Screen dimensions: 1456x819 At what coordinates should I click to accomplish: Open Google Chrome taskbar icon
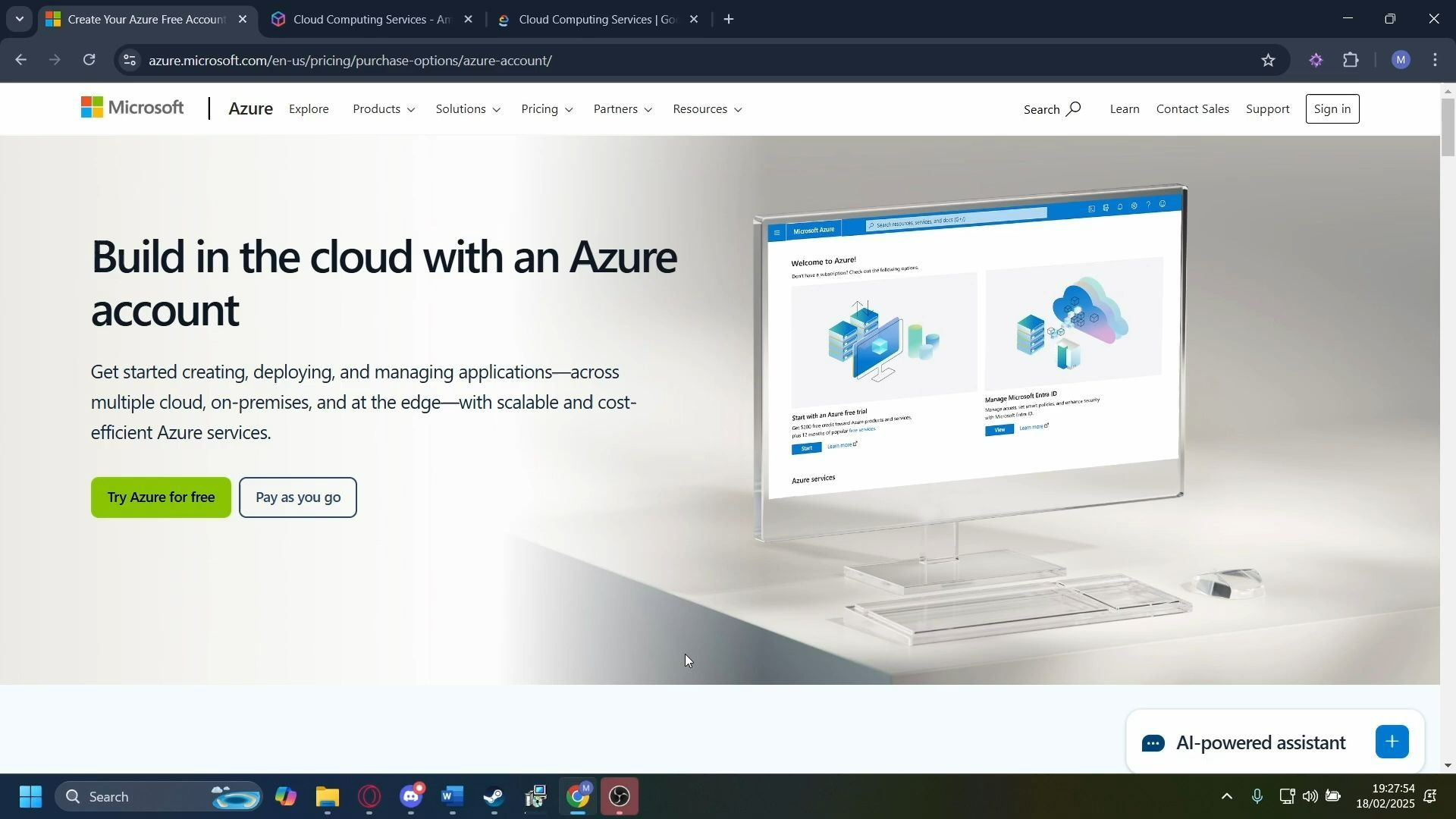coord(579,797)
